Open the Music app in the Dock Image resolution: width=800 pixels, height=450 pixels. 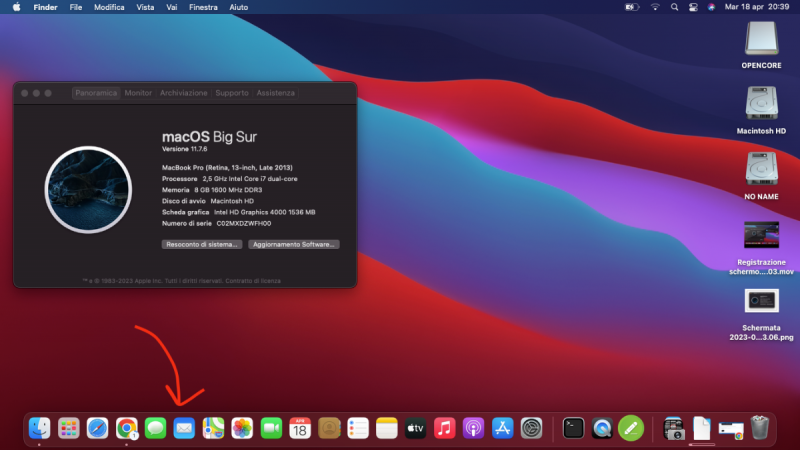pyautogui.click(x=445, y=428)
